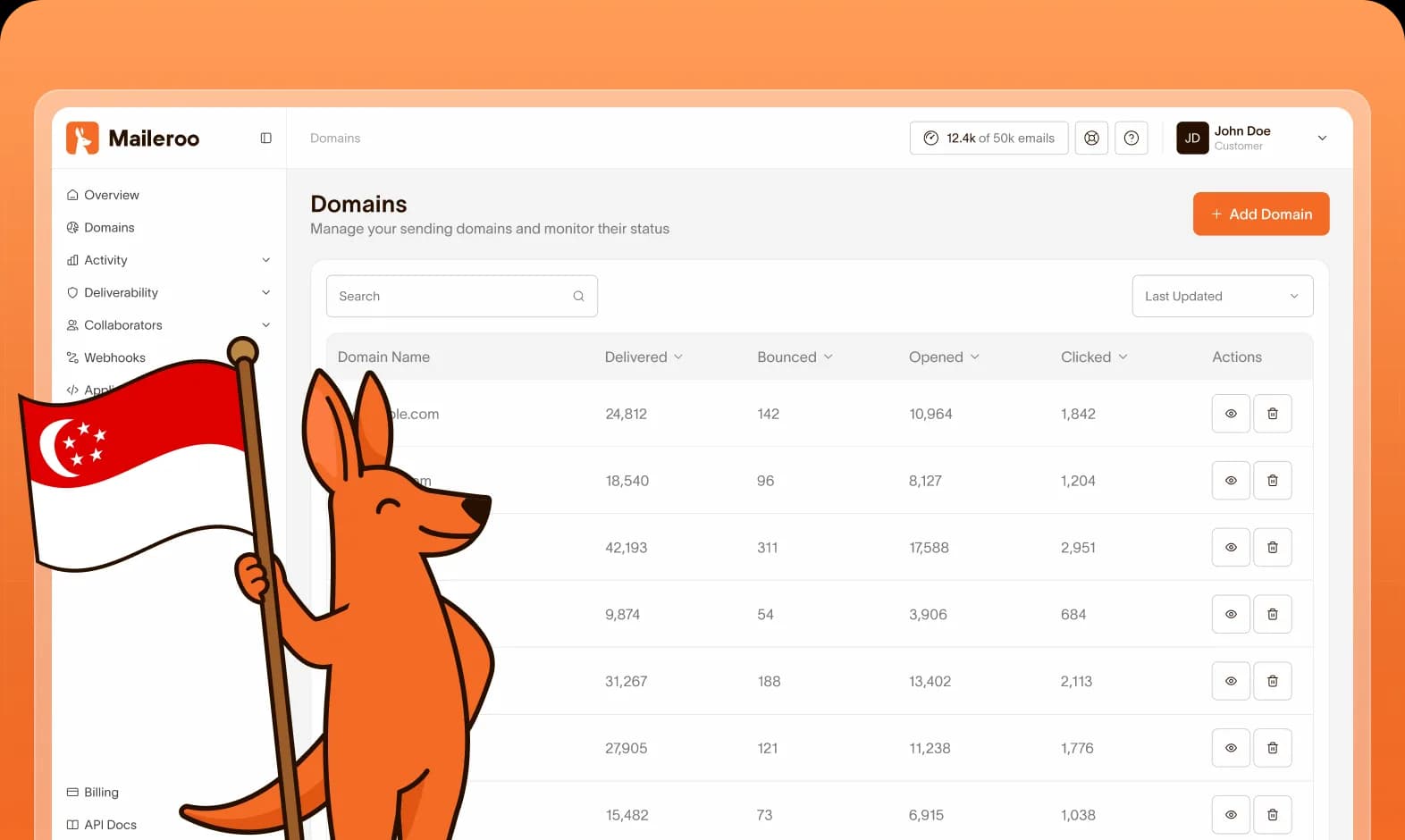
Task: Click the Billing card icon in sidebar
Action: pyautogui.click(x=72, y=792)
